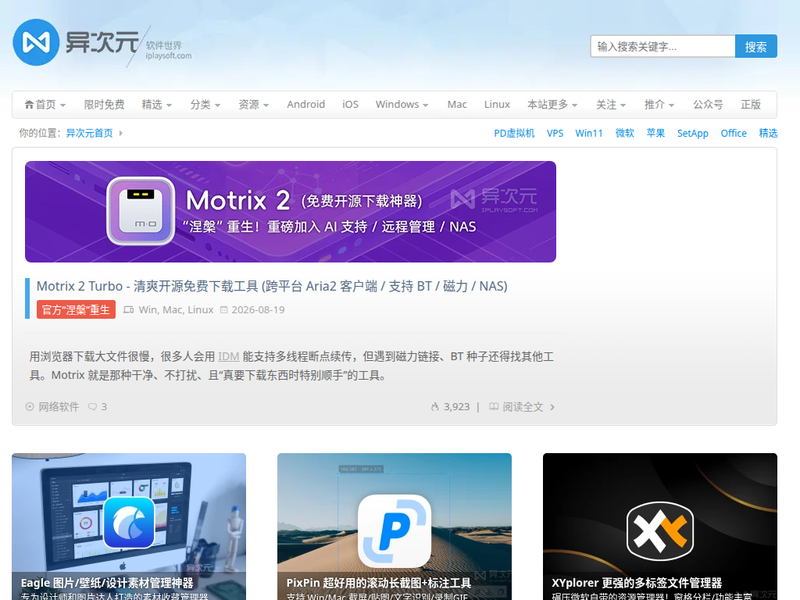800x600 pixels.
Task: Open the Win11 quick link
Action: (x=589, y=133)
